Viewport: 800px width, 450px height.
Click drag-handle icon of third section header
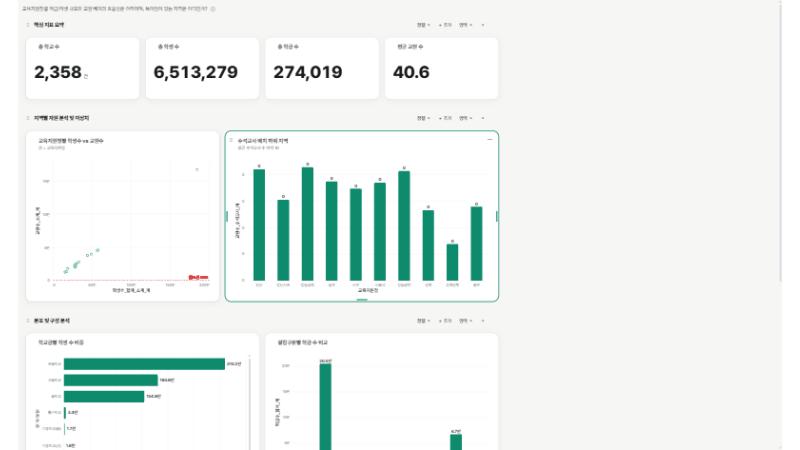point(28,320)
